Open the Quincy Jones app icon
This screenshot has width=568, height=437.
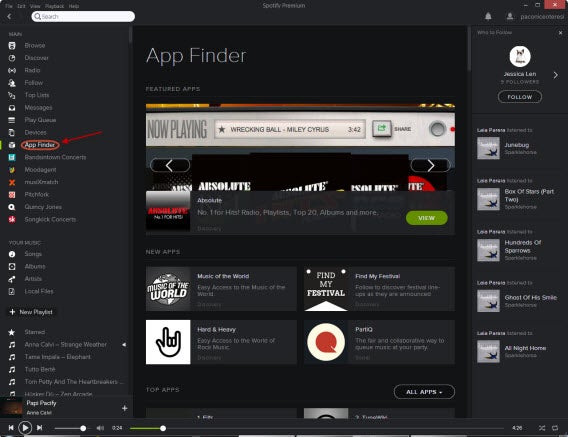[x=12, y=207]
